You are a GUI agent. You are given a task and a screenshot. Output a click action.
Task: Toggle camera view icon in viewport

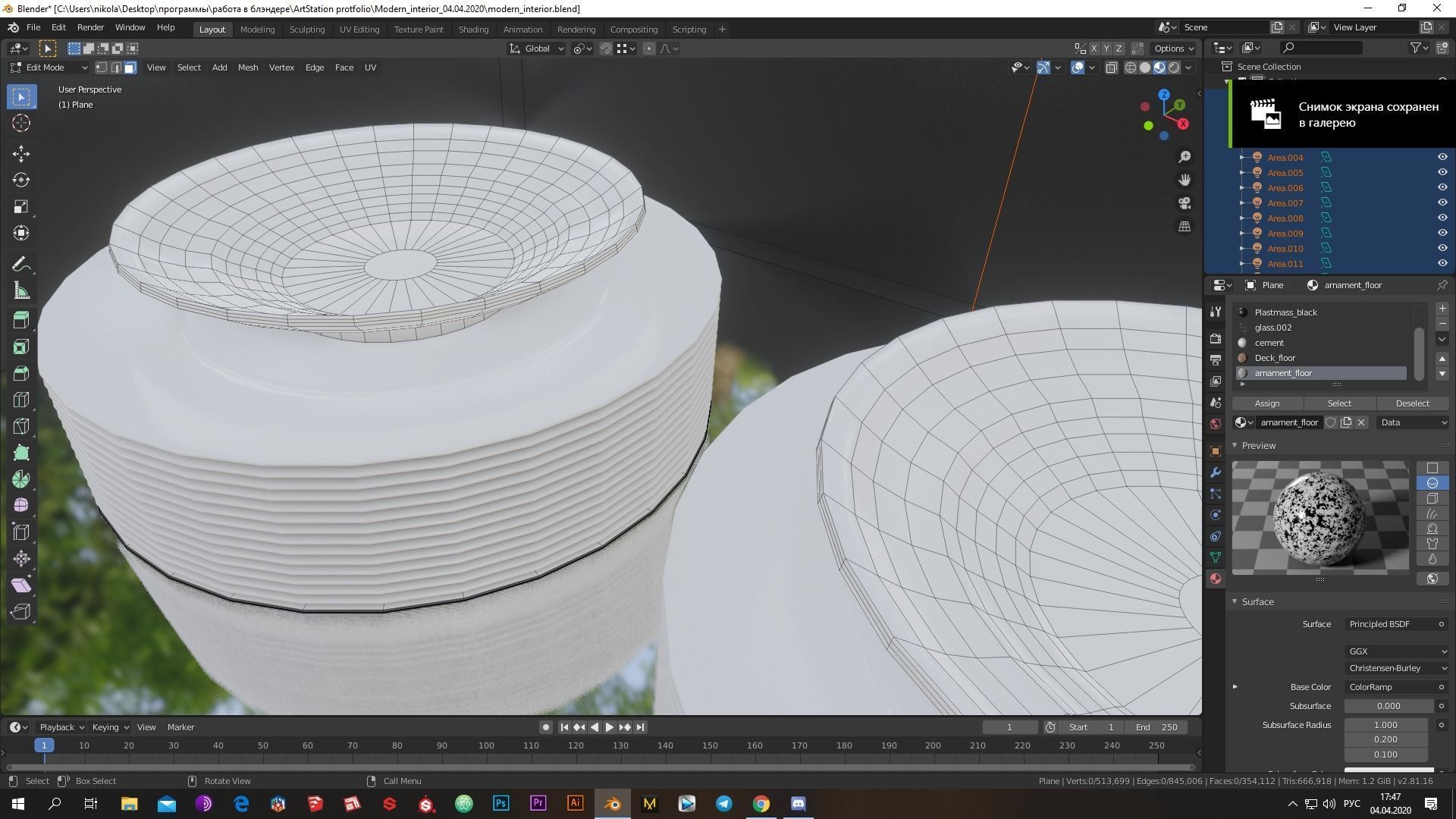pos(1185,203)
